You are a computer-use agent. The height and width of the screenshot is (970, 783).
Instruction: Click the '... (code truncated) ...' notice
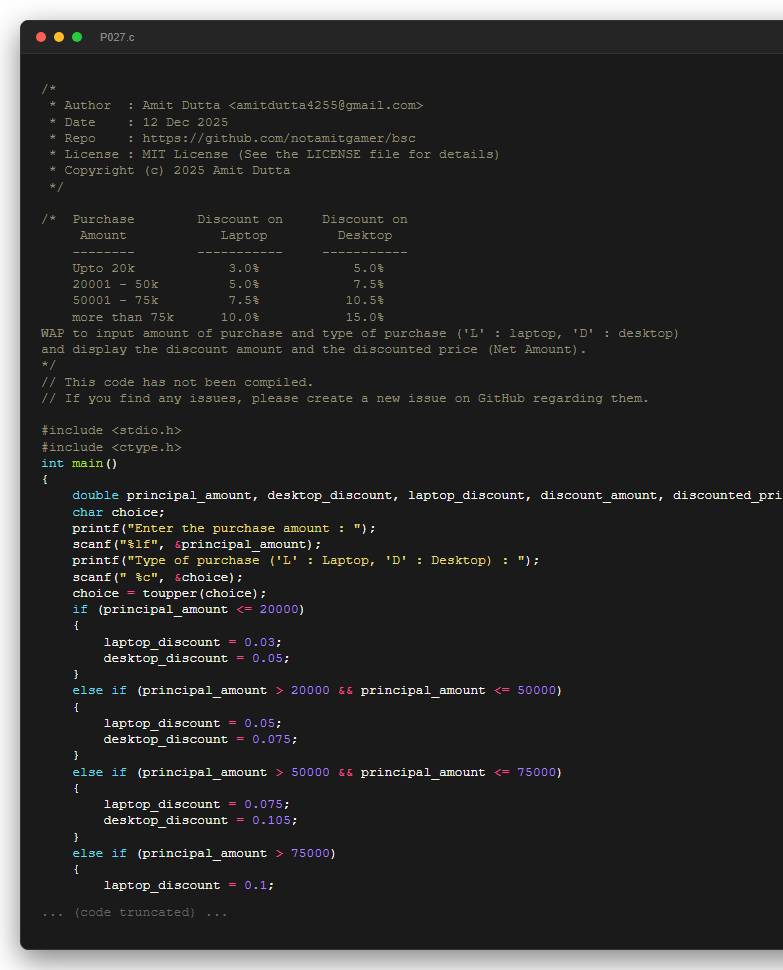(x=134, y=912)
